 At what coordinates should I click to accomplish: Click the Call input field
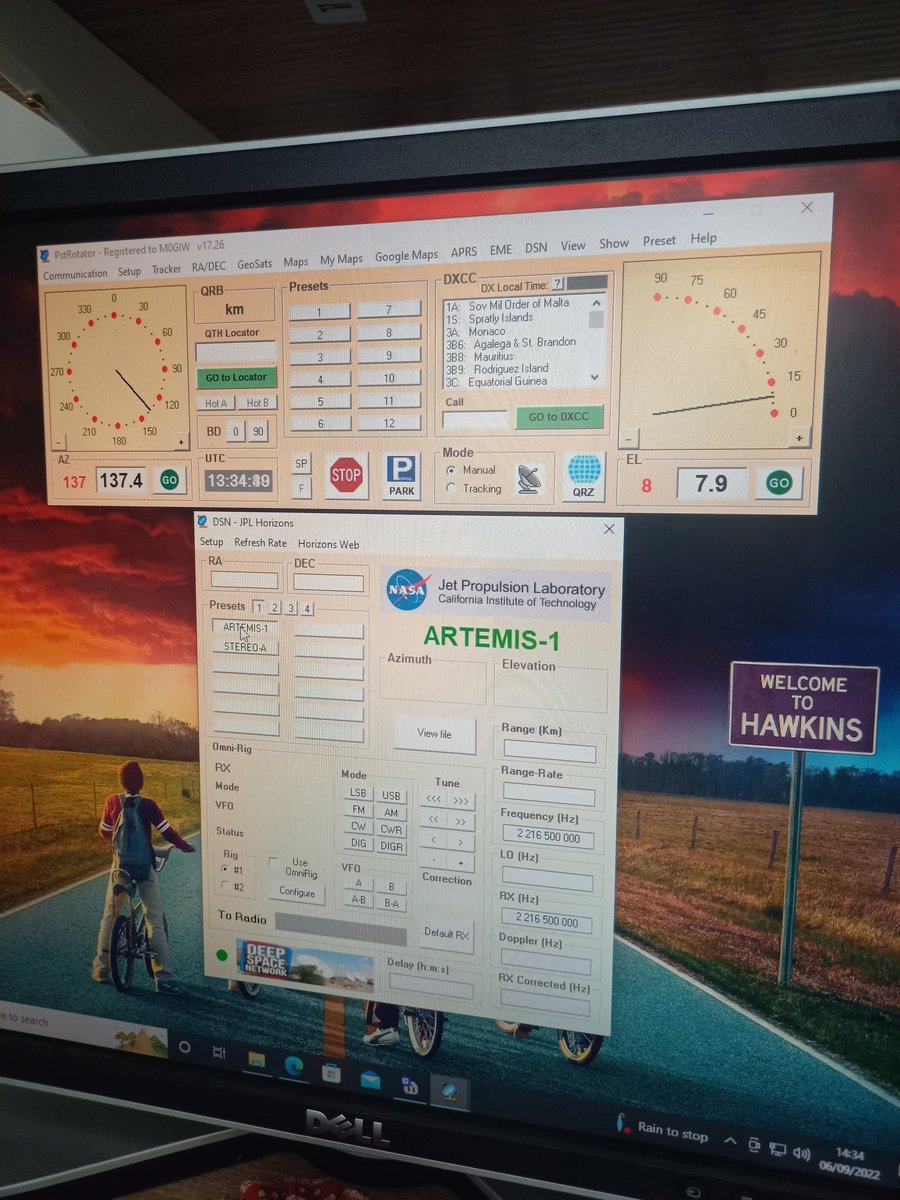coord(475,419)
